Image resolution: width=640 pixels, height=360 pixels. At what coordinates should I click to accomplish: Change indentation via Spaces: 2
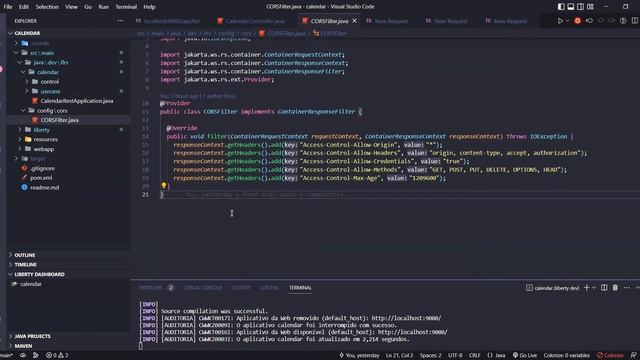(x=430, y=356)
